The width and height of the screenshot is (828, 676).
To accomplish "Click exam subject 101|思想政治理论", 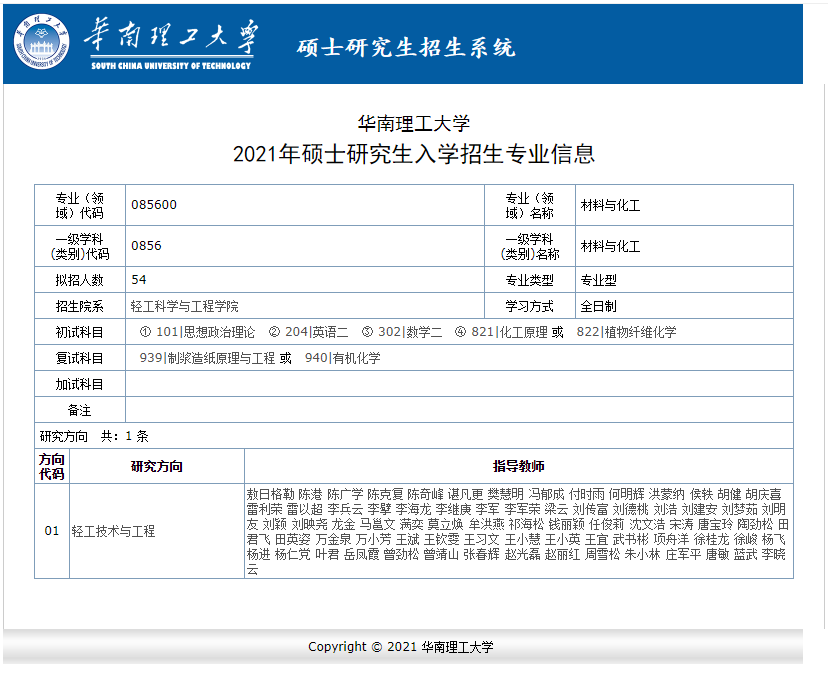I will pyautogui.click(x=205, y=332).
